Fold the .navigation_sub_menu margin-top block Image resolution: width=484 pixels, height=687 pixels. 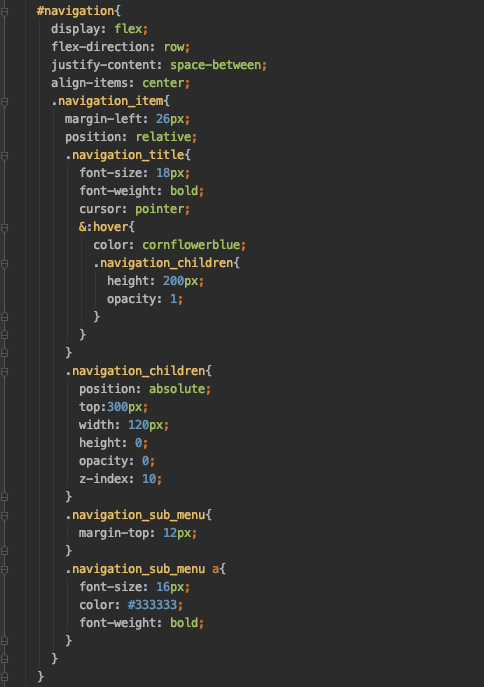[4, 516]
